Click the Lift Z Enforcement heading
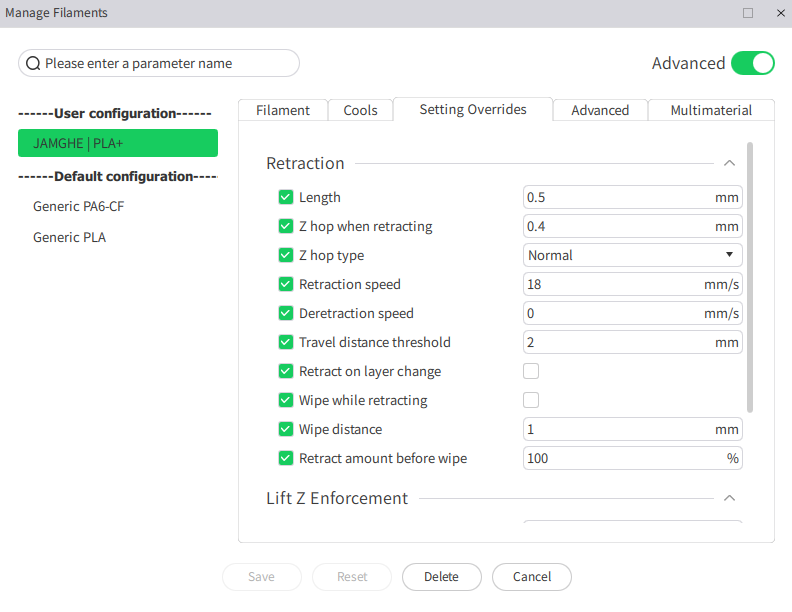This screenshot has width=792, height=612. point(337,498)
